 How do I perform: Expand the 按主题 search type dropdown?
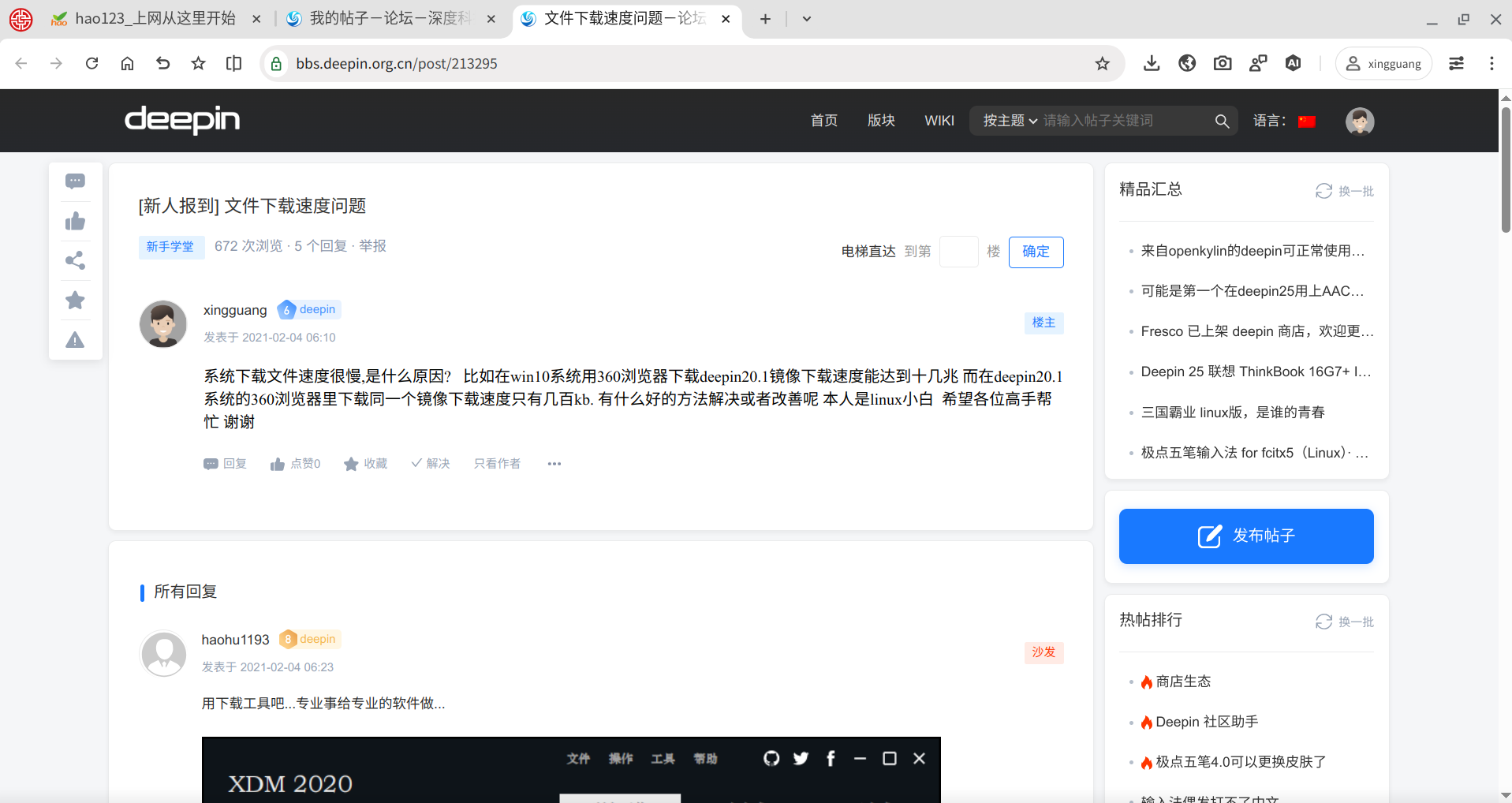coord(1010,121)
